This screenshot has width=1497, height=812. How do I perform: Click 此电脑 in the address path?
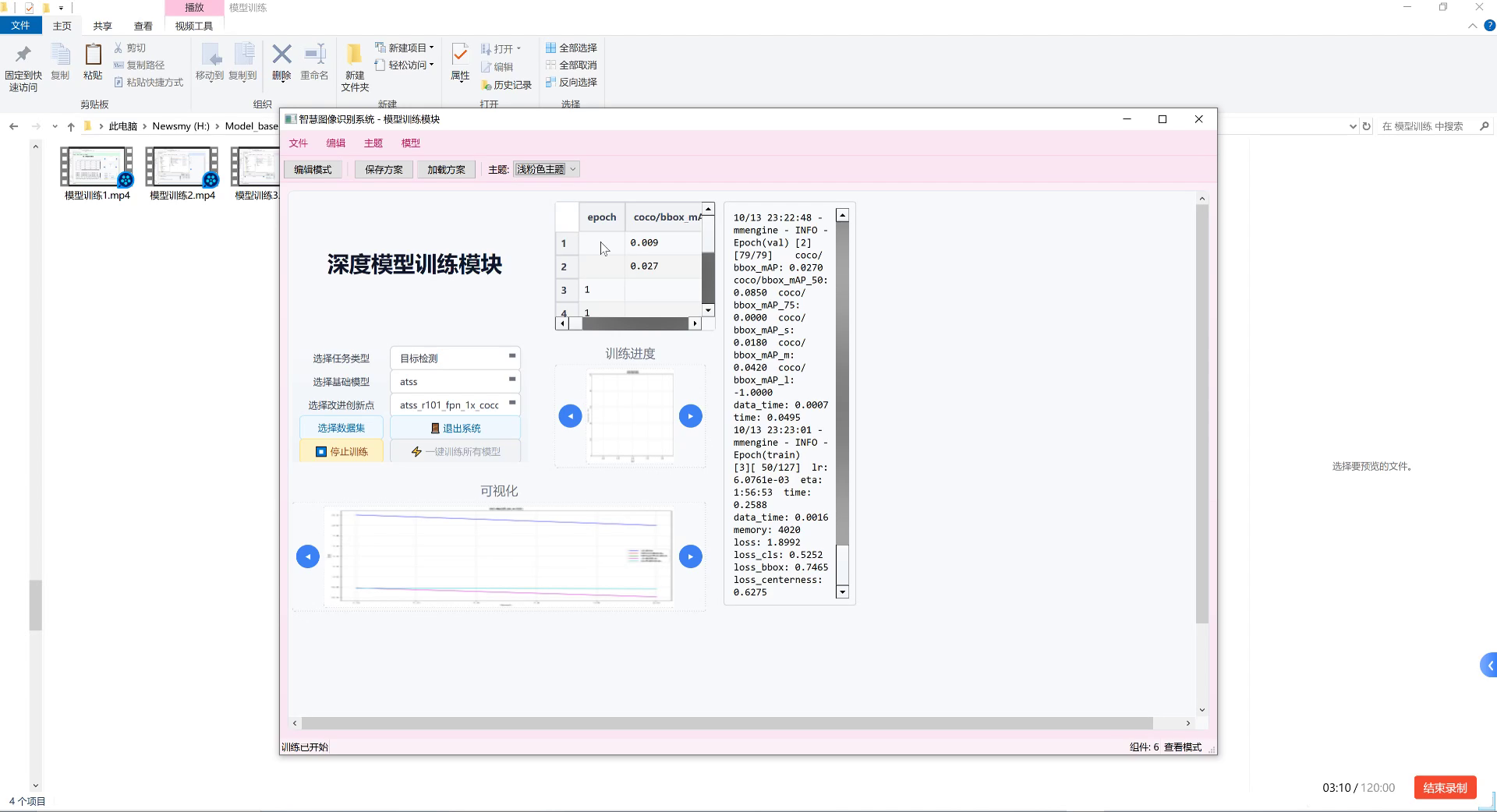pyautogui.click(x=122, y=126)
